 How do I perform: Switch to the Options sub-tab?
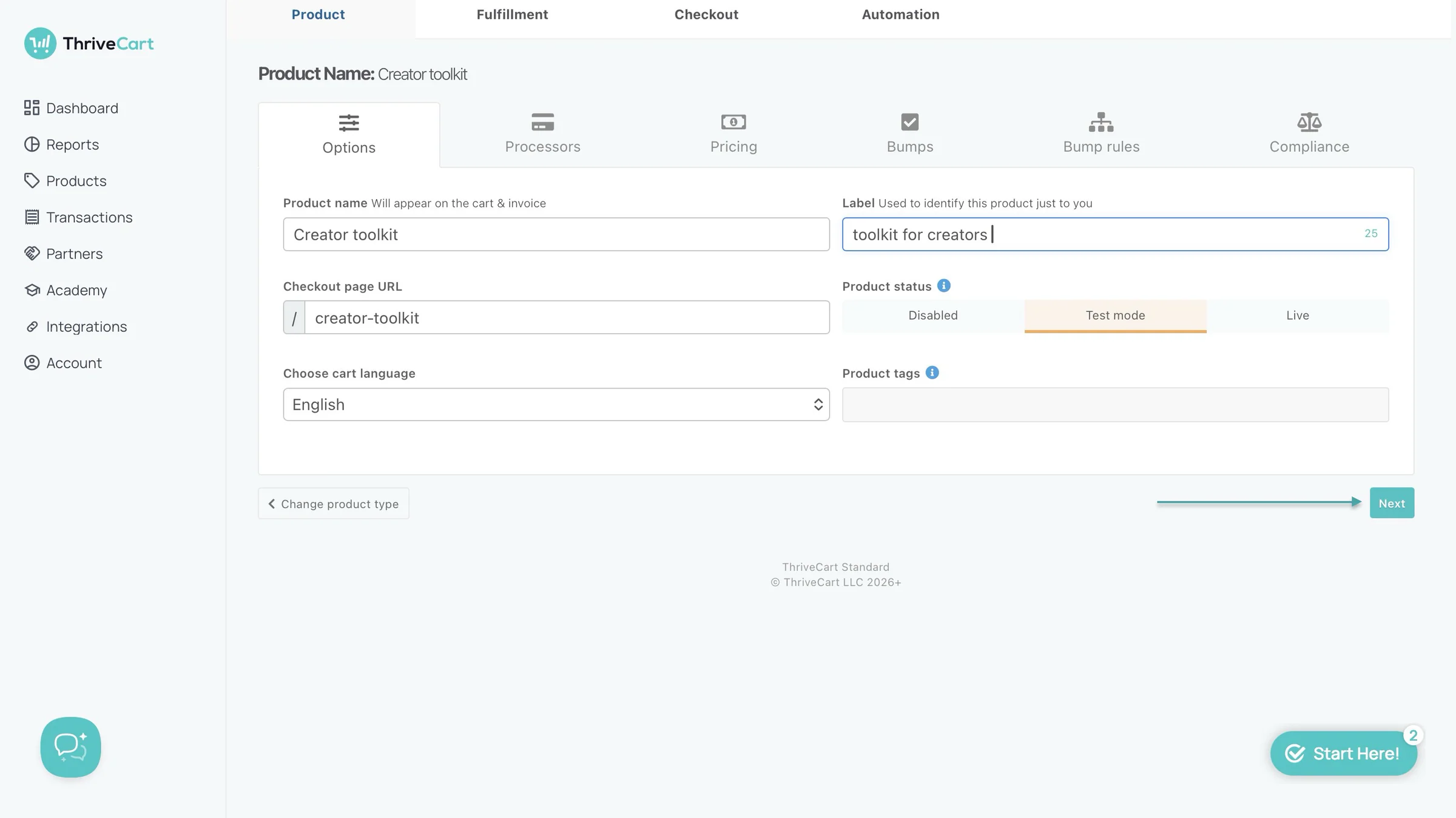(x=349, y=135)
